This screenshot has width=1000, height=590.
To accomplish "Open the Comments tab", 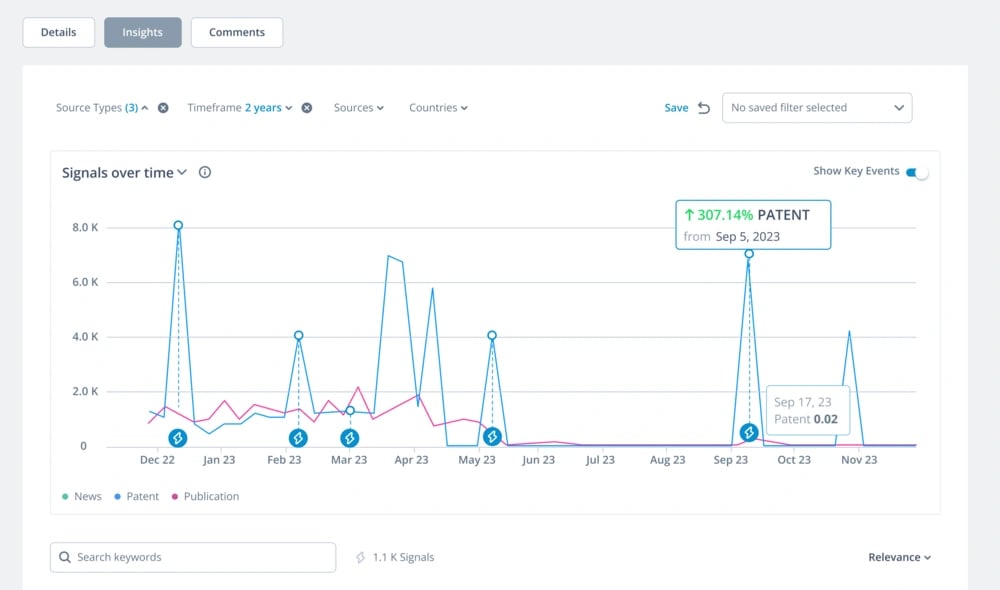I will click(237, 32).
